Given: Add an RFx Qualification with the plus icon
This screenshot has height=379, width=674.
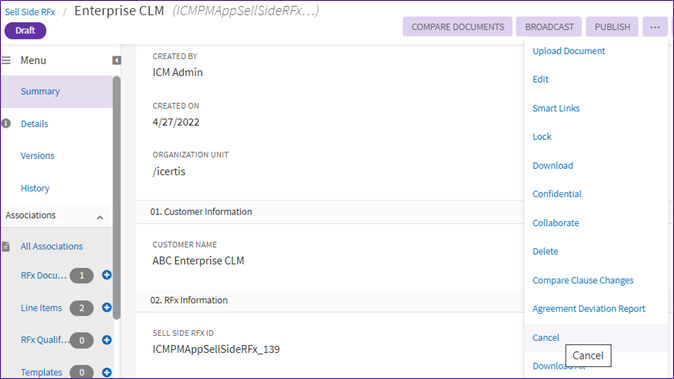Looking at the screenshot, I should point(107,340).
